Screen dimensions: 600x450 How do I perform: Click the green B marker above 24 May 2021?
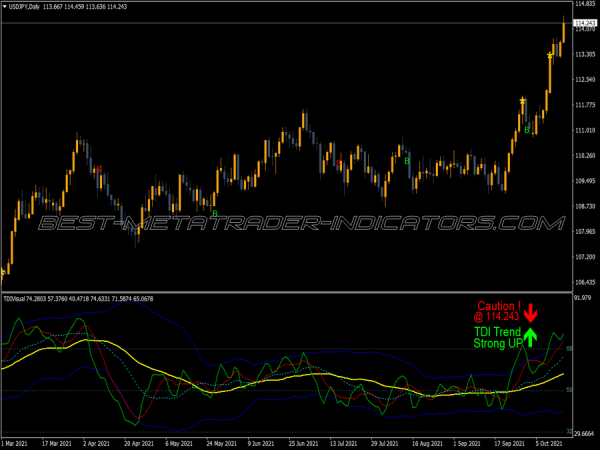pyautogui.click(x=214, y=212)
